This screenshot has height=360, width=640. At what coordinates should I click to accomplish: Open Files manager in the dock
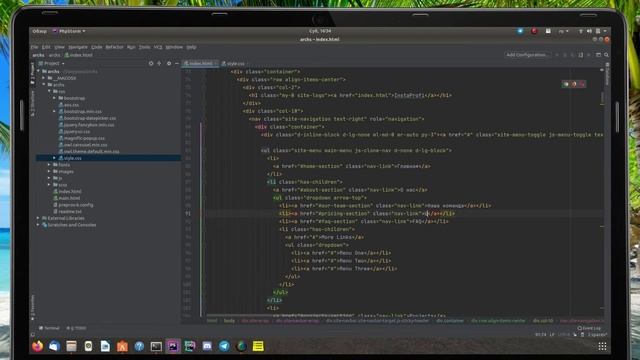71,346
